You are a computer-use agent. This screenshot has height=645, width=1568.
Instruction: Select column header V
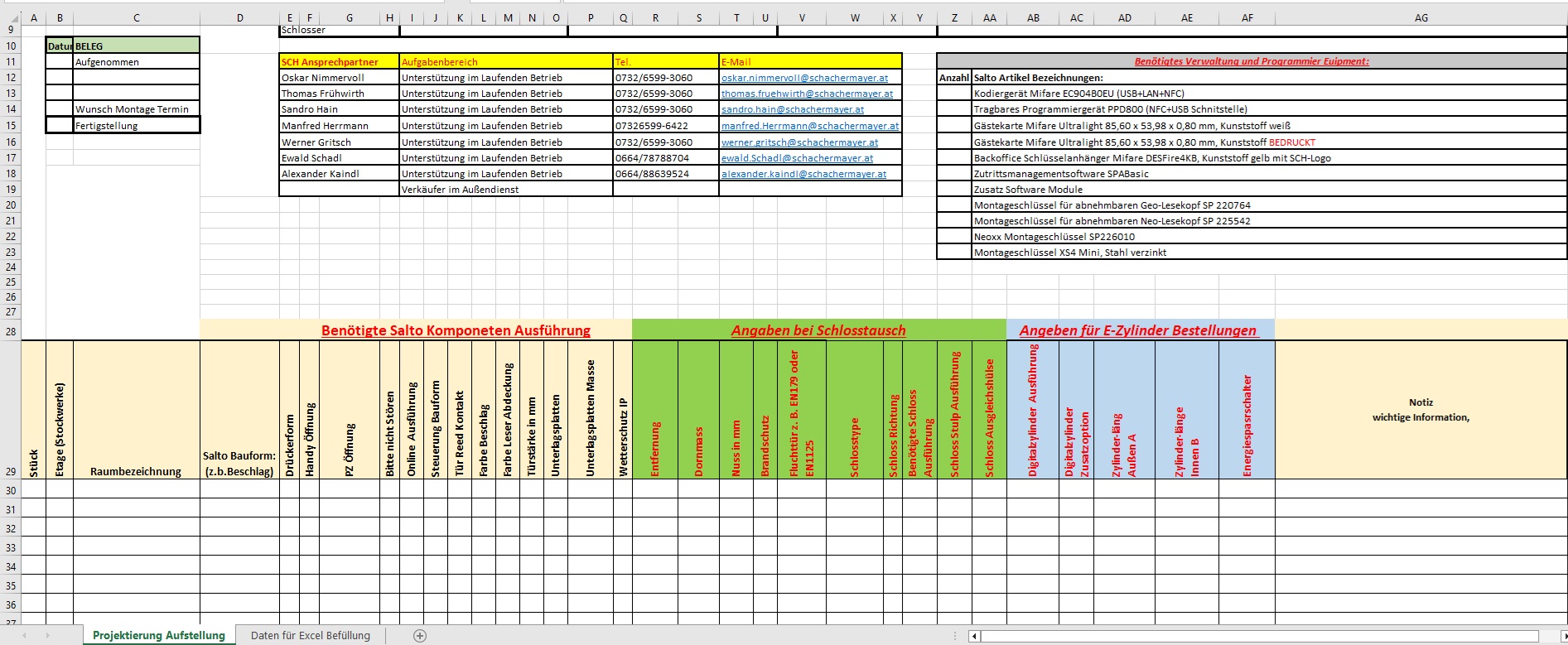coord(802,17)
